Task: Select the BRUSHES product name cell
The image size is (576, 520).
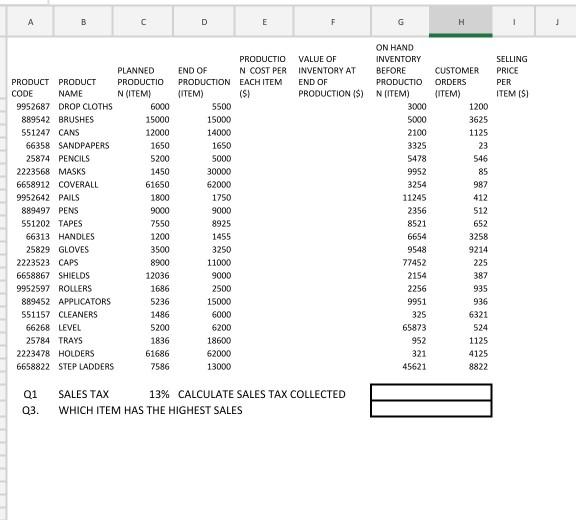Action: pos(76,120)
